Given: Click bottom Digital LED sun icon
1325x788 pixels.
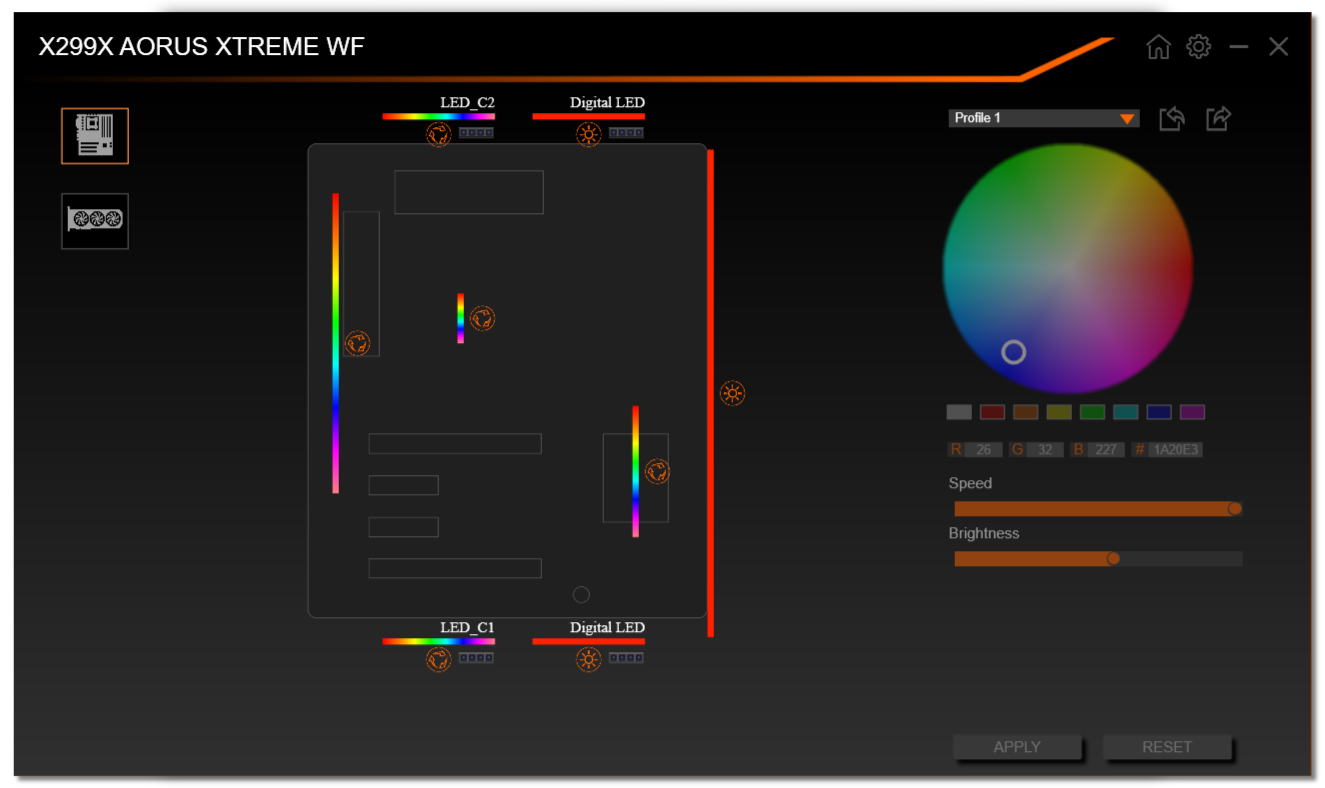Looking at the screenshot, I should (x=589, y=659).
